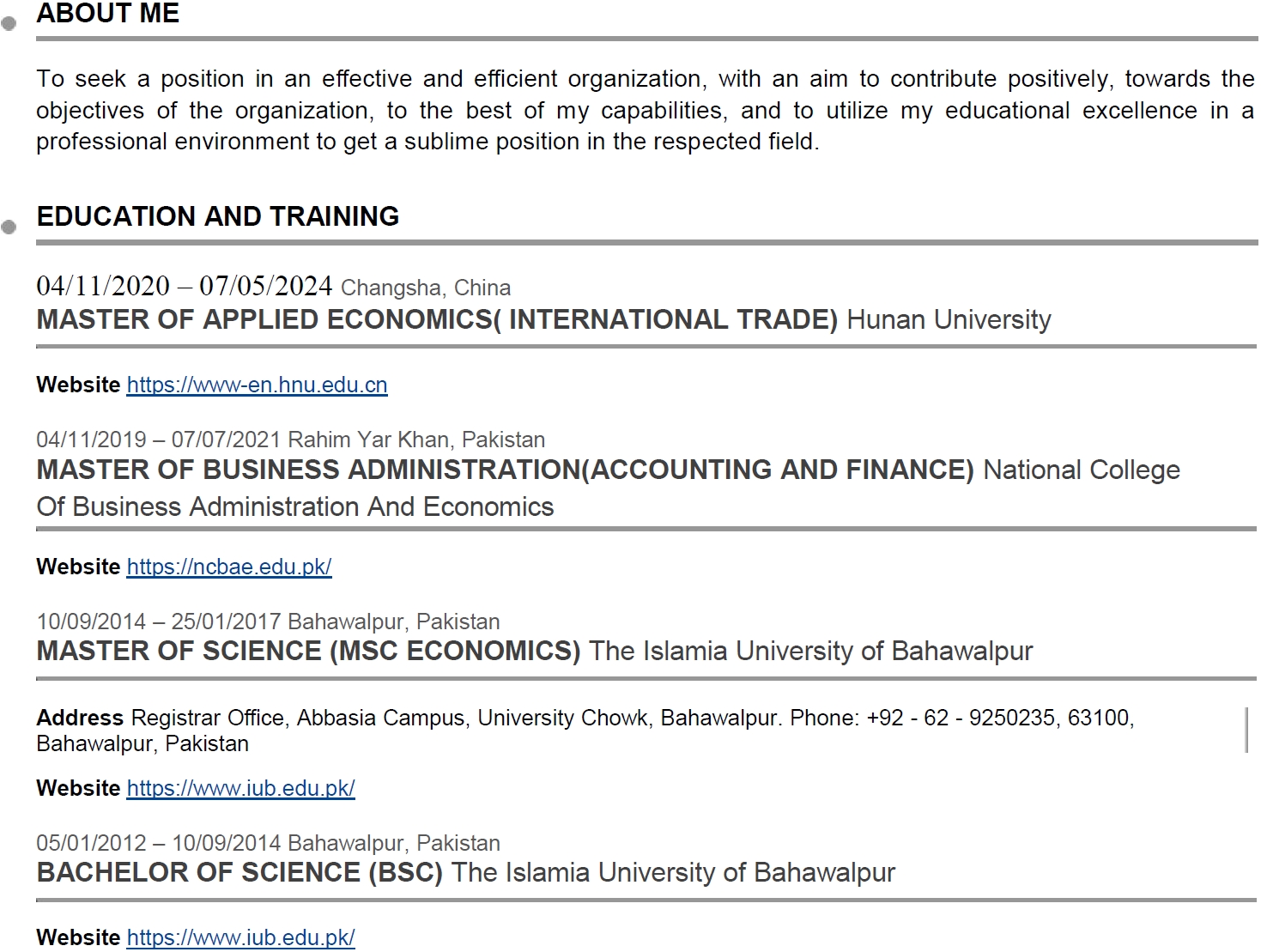Open the ncbae.edu.pk website link
The image size is (1261, 952).
point(229,567)
